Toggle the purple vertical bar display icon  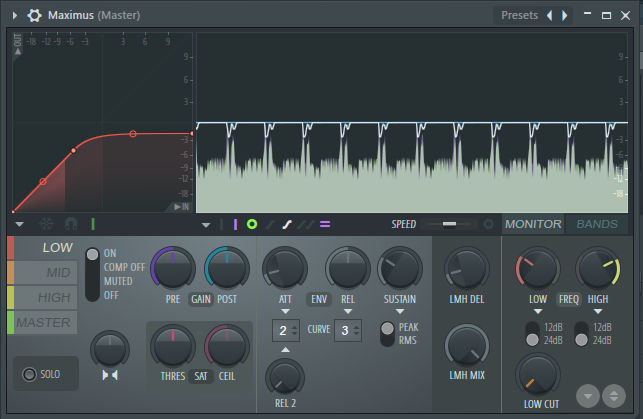235,224
